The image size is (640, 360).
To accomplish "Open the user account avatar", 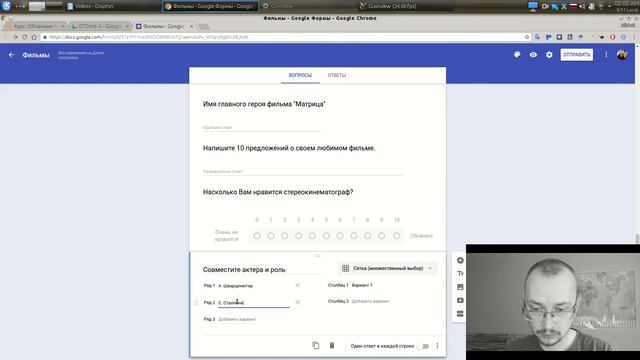I will [x=622, y=55].
